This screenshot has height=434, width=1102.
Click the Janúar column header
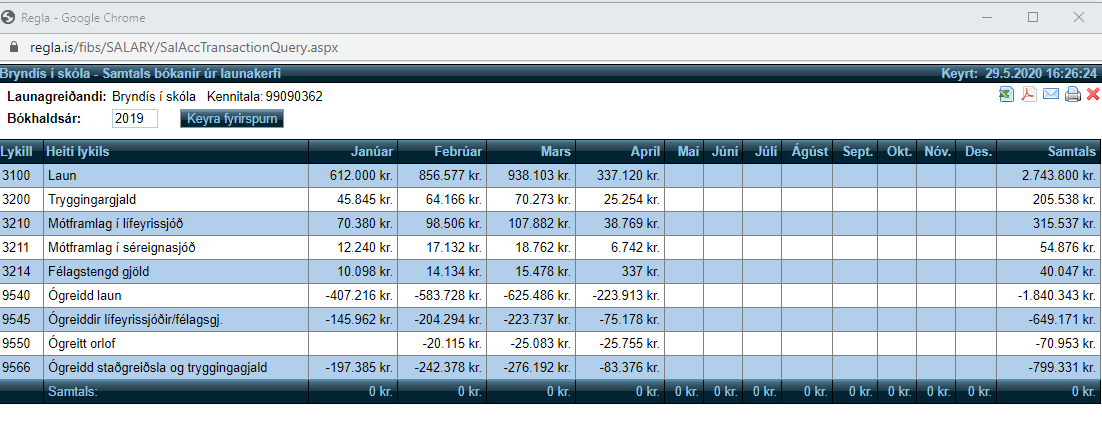pyautogui.click(x=371, y=152)
